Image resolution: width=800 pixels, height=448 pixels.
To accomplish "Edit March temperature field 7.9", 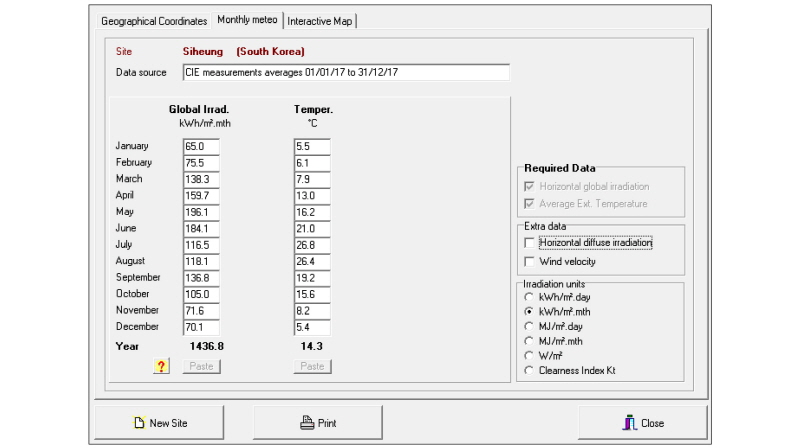I will pos(312,179).
